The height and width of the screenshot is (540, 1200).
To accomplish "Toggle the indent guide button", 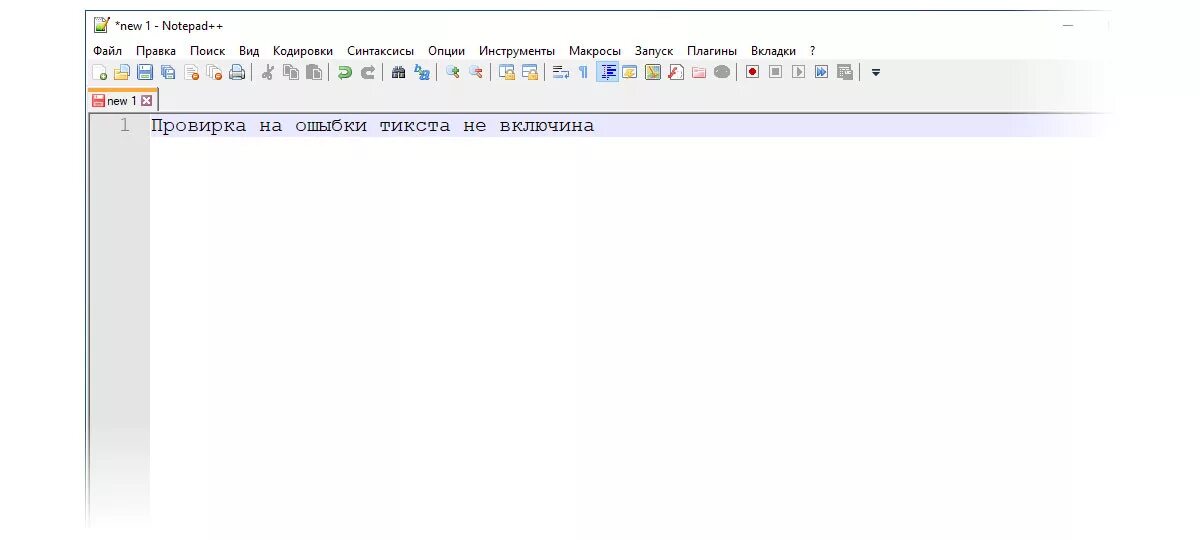I will pyautogui.click(x=607, y=72).
